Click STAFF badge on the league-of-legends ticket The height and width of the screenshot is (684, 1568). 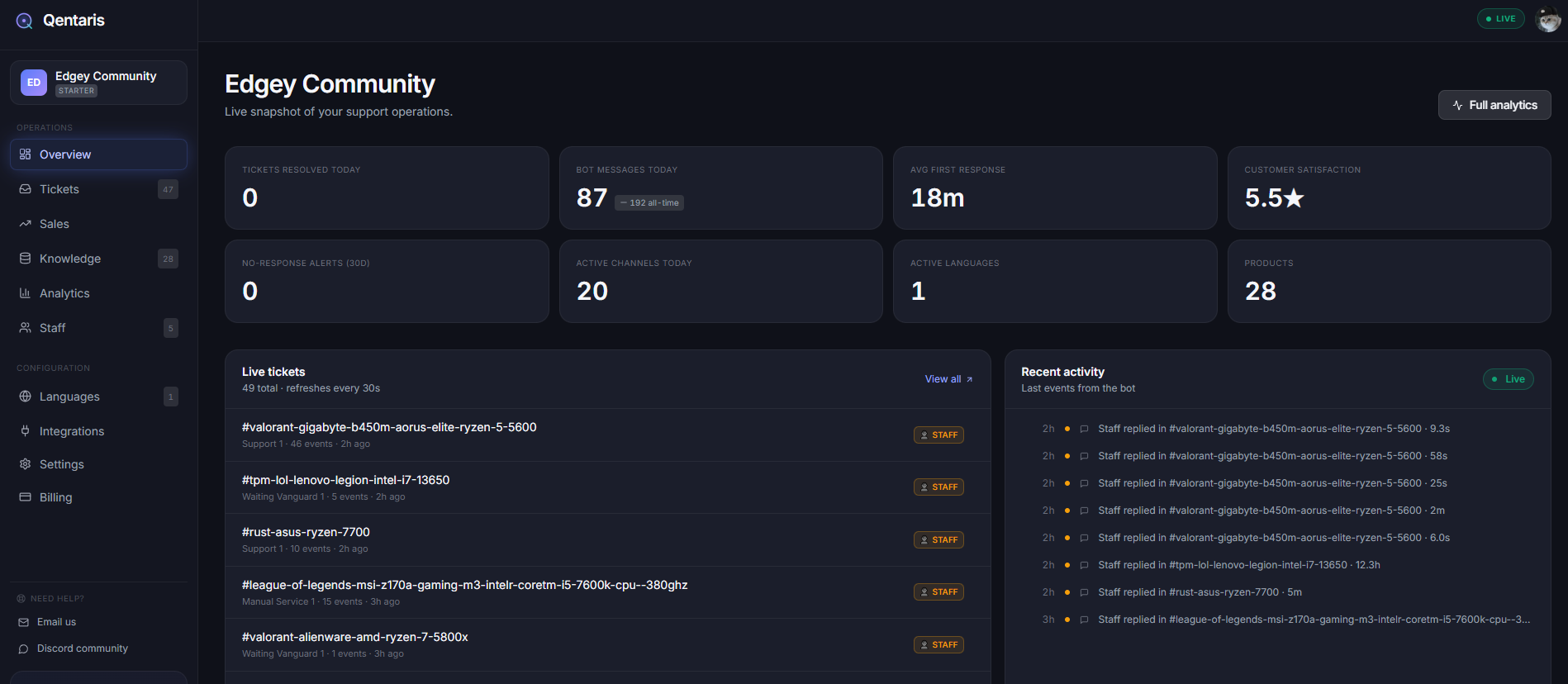[938, 592]
